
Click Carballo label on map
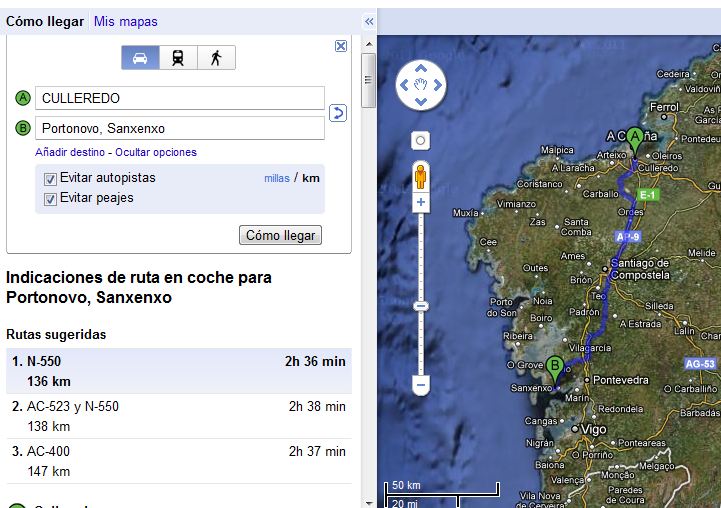(600, 194)
